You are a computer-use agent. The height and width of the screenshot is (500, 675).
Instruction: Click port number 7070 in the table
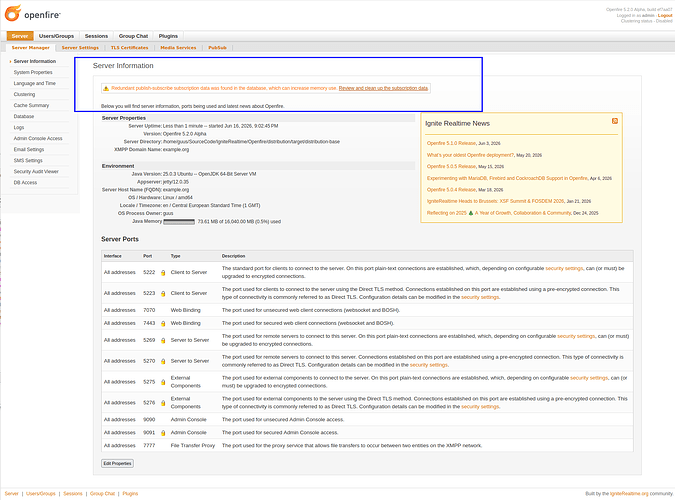click(x=149, y=310)
